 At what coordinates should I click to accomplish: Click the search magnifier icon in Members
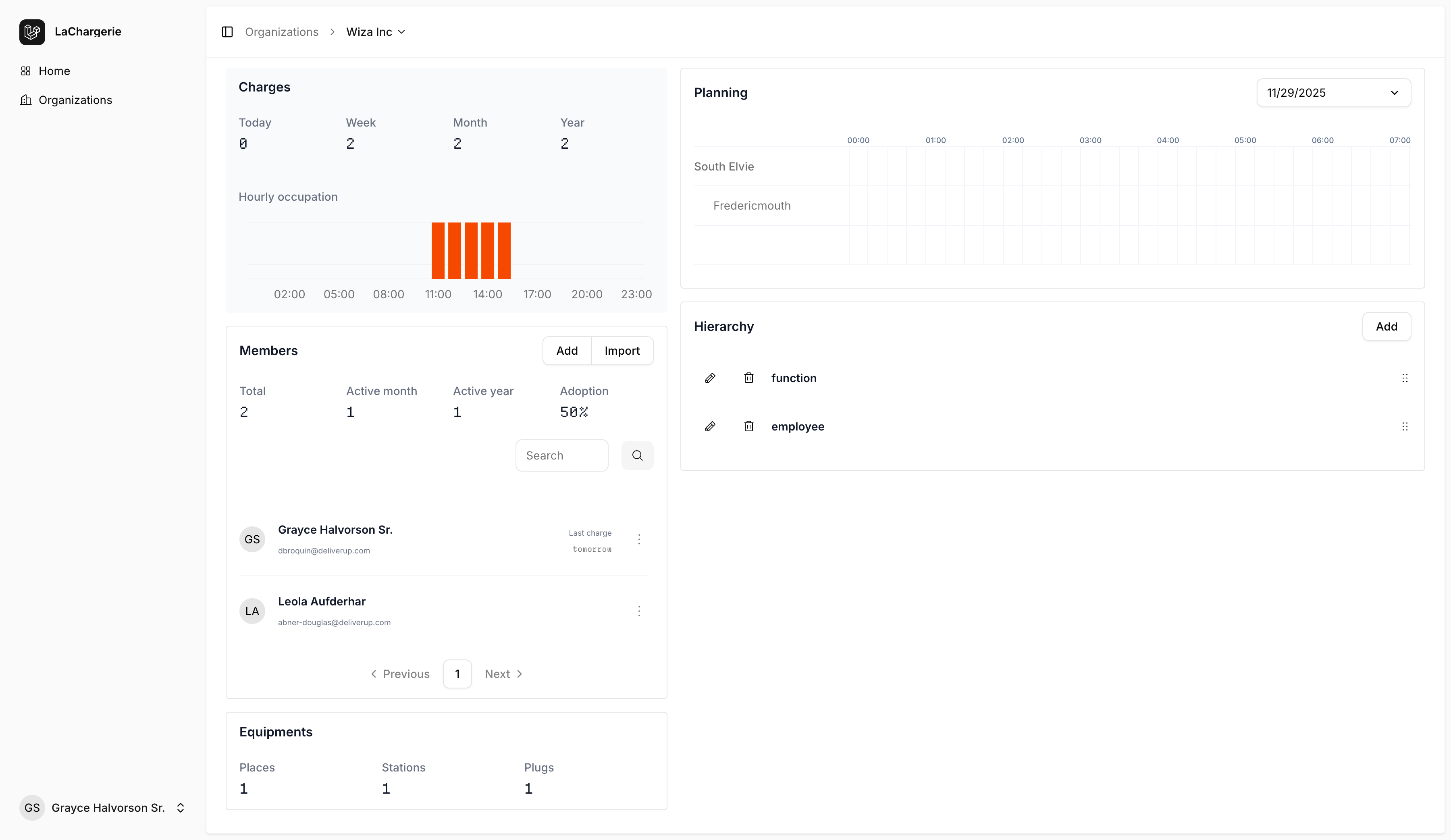coord(637,455)
